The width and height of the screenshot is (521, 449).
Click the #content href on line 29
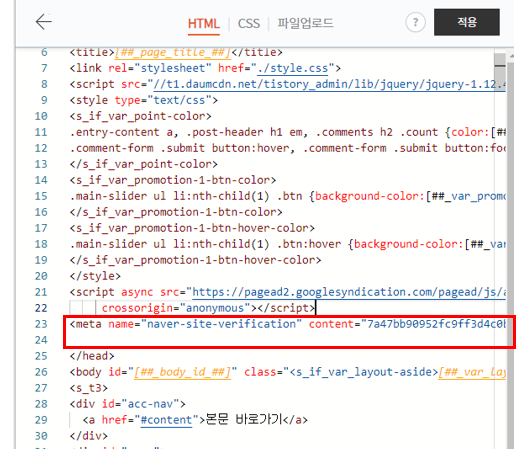pyautogui.click(x=167, y=420)
